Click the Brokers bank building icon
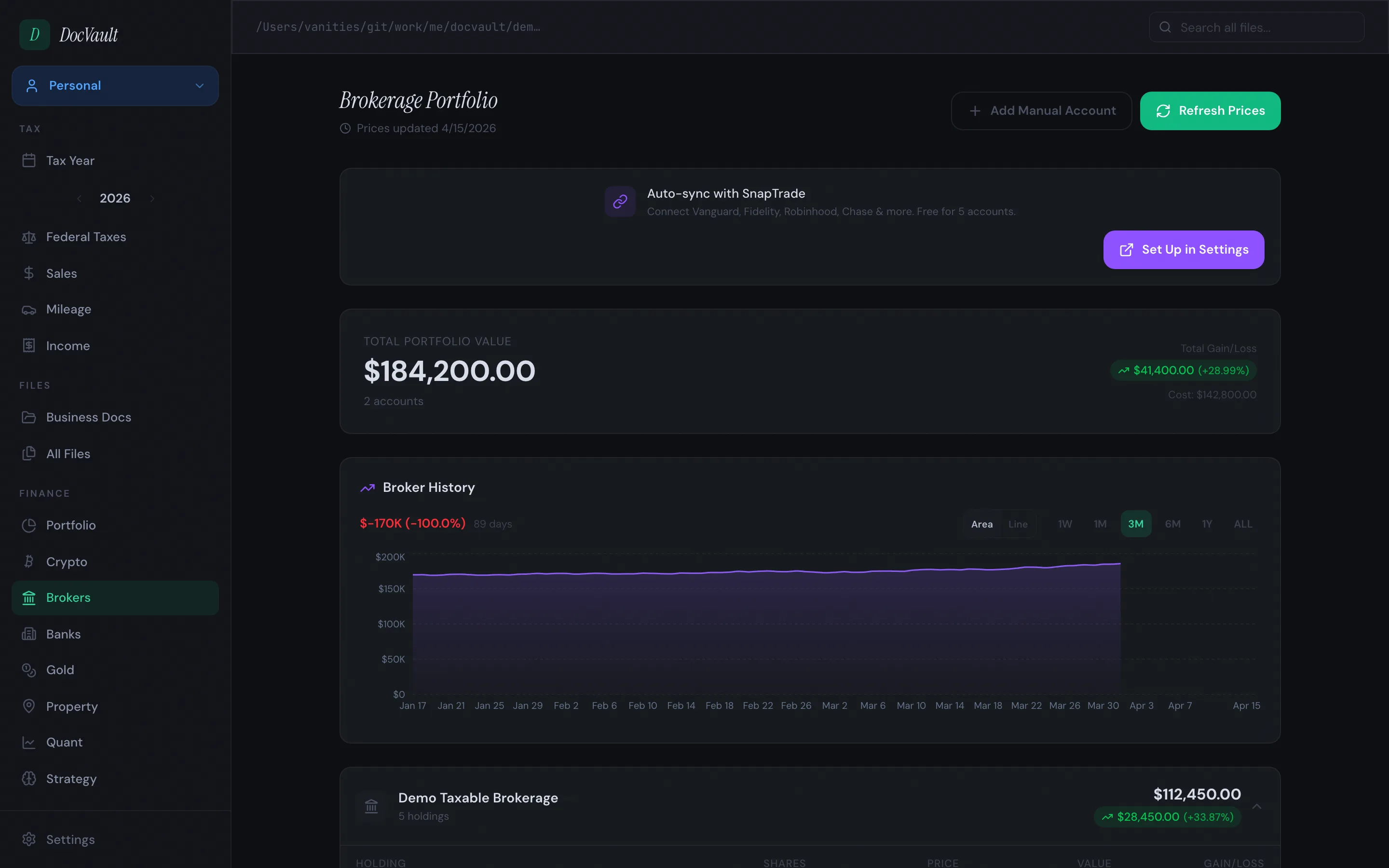Viewport: 1389px width, 868px height. [29, 597]
